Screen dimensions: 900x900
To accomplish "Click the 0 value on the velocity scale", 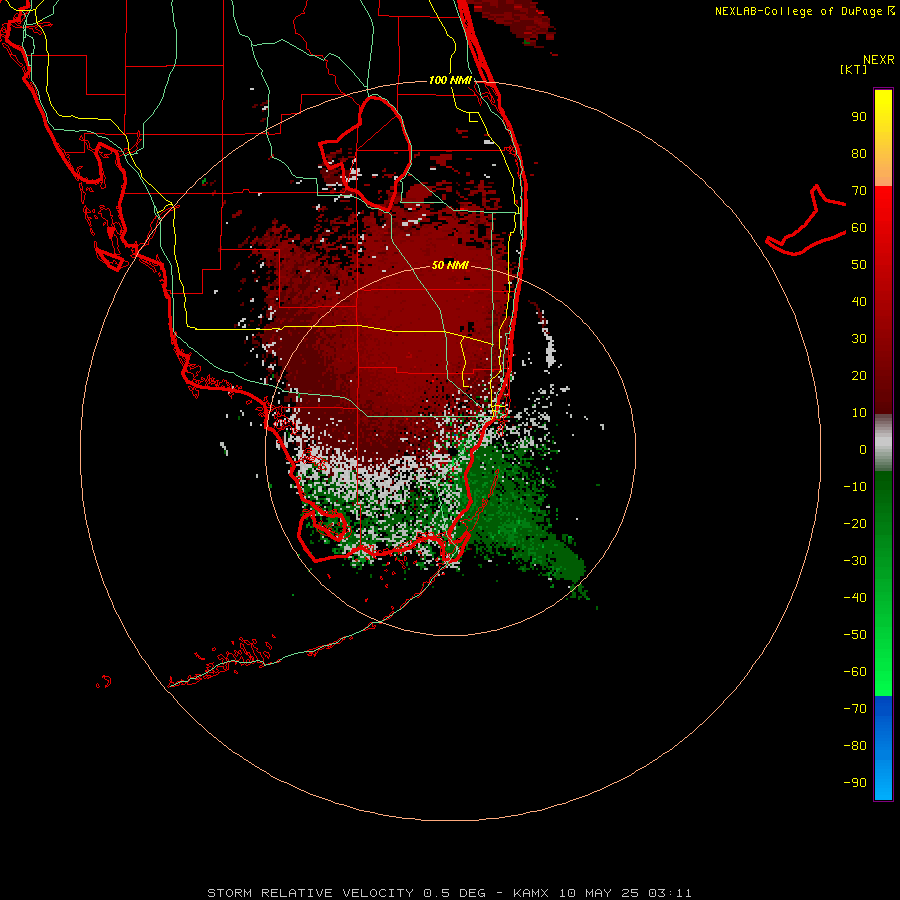I will click(x=863, y=449).
